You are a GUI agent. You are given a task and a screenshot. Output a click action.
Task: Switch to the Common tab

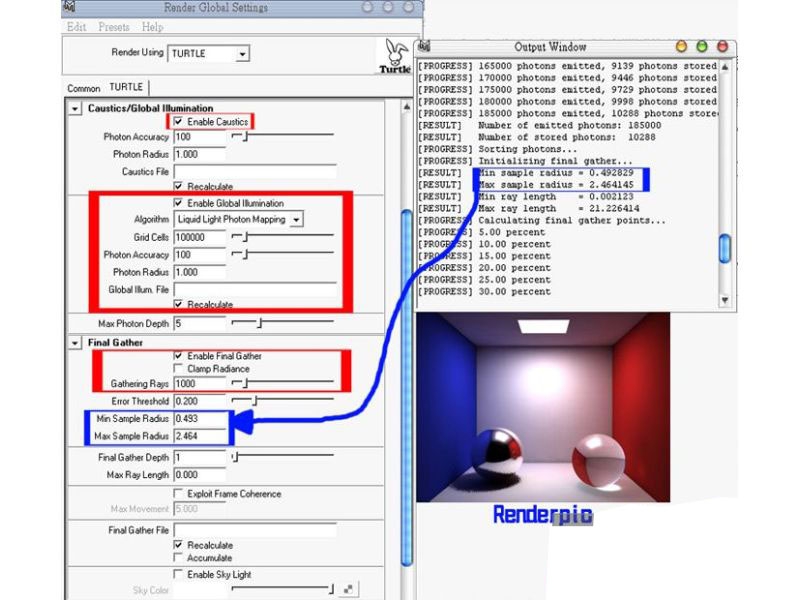(84, 88)
